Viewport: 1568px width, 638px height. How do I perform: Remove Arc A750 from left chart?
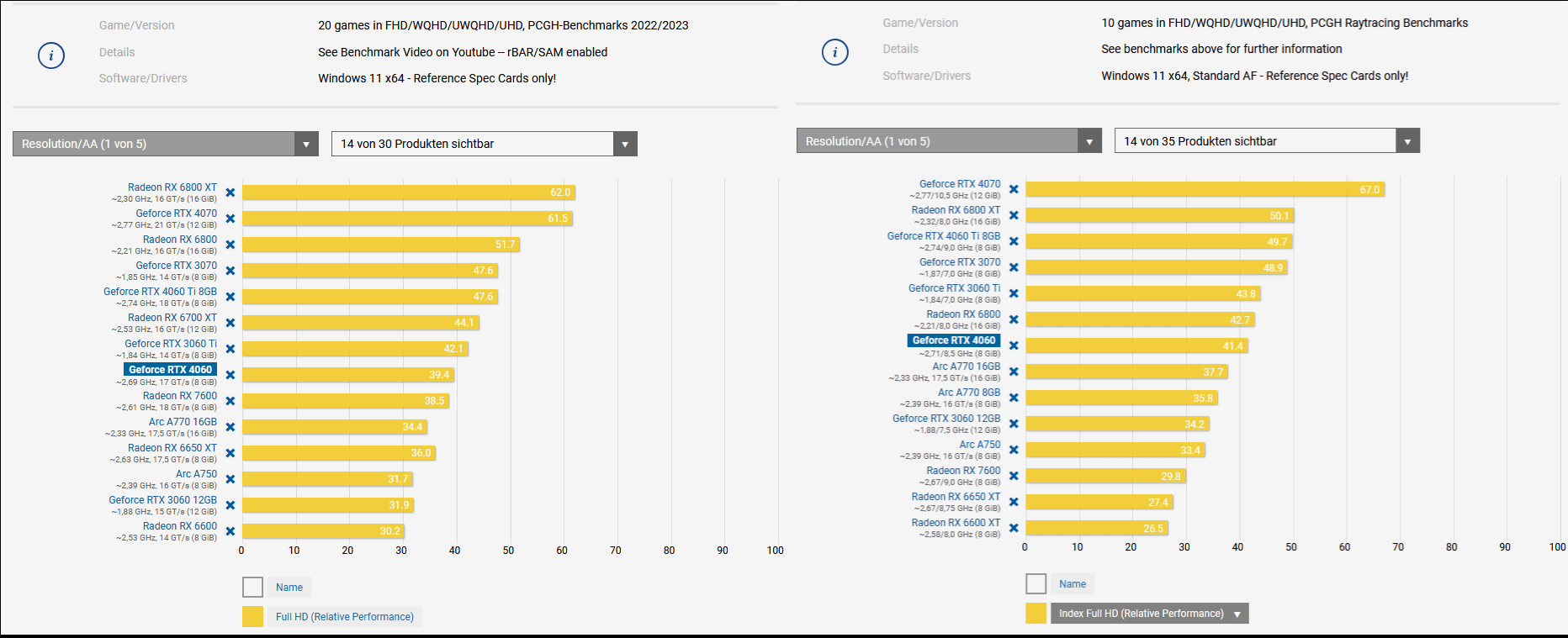pyautogui.click(x=230, y=479)
